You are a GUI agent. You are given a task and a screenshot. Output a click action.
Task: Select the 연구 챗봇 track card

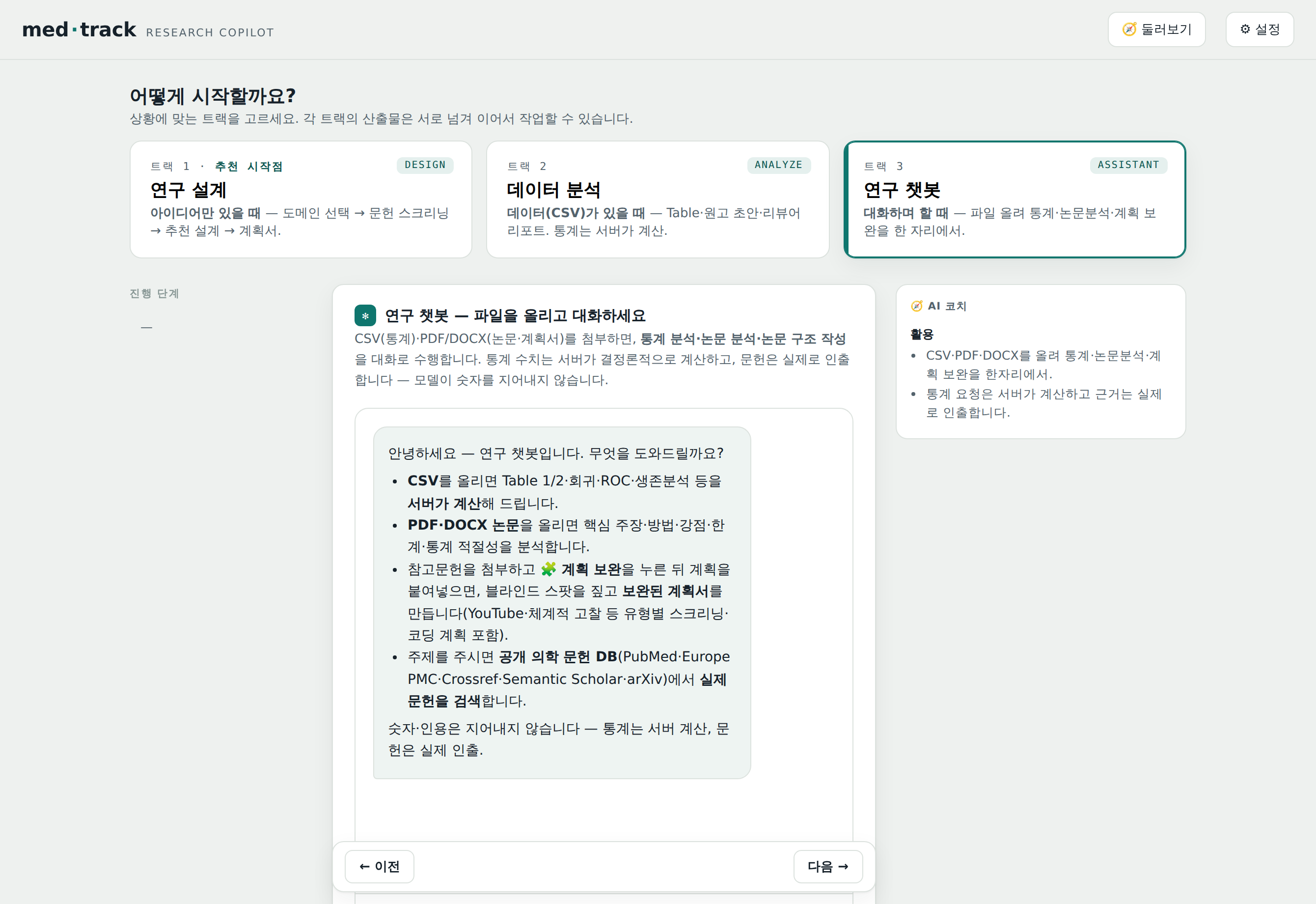(1014, 199)
